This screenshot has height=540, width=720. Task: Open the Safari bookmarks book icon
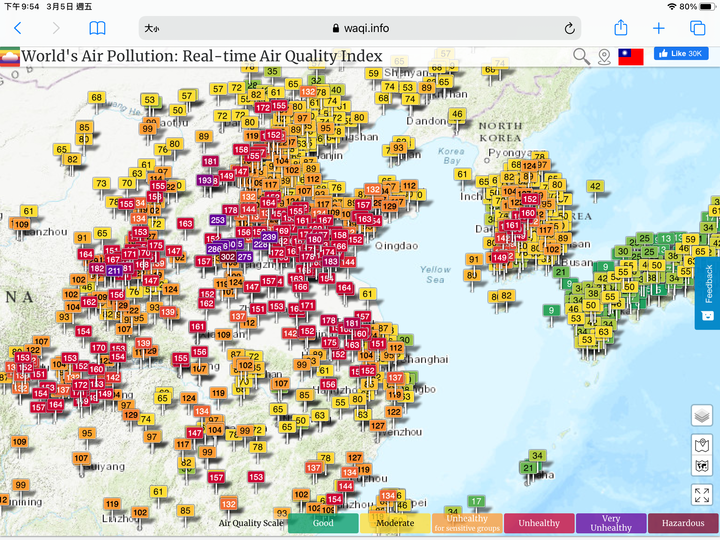tap(97, 28)
